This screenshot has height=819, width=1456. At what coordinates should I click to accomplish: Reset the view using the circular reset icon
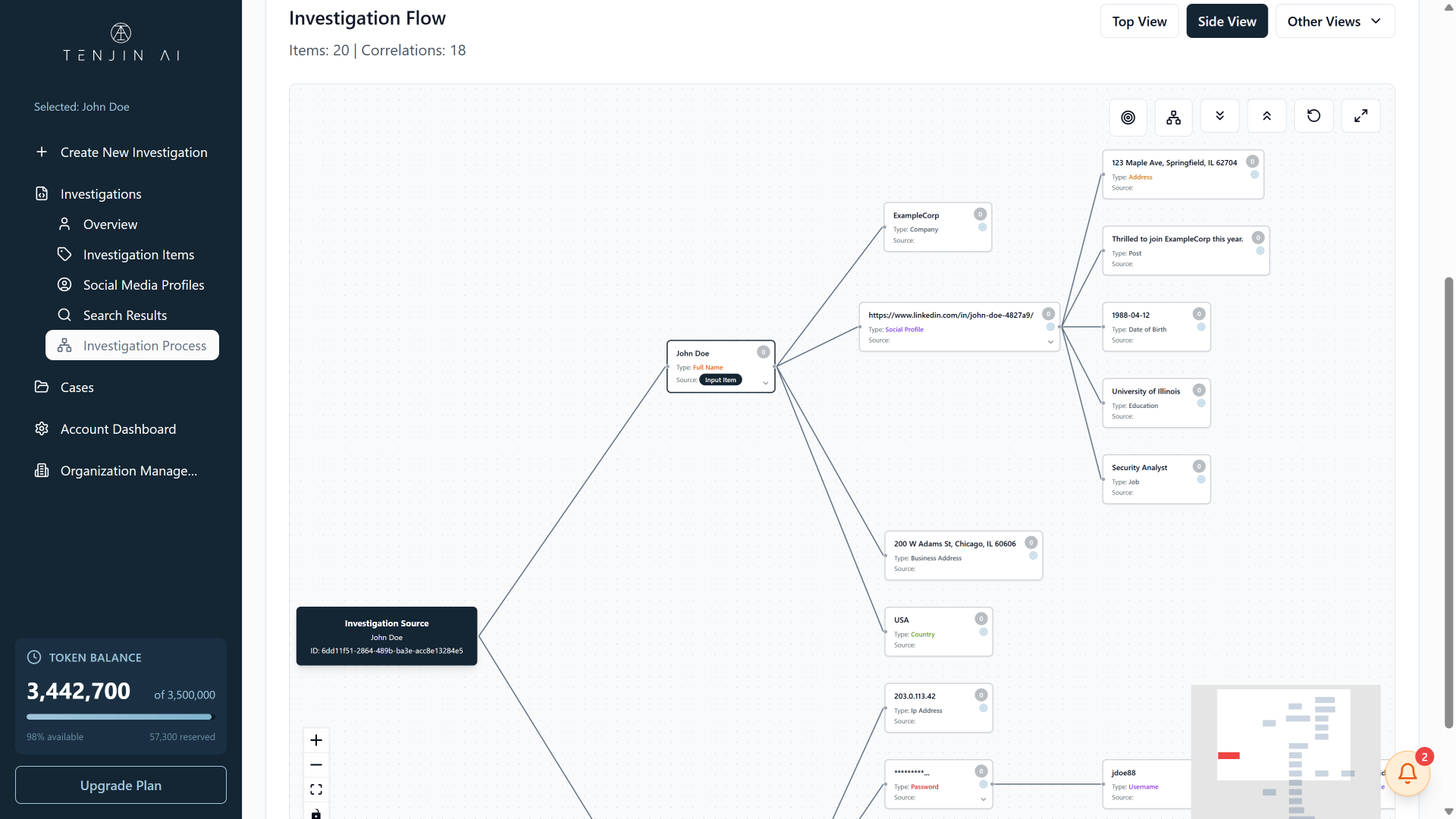point(1313,115)
